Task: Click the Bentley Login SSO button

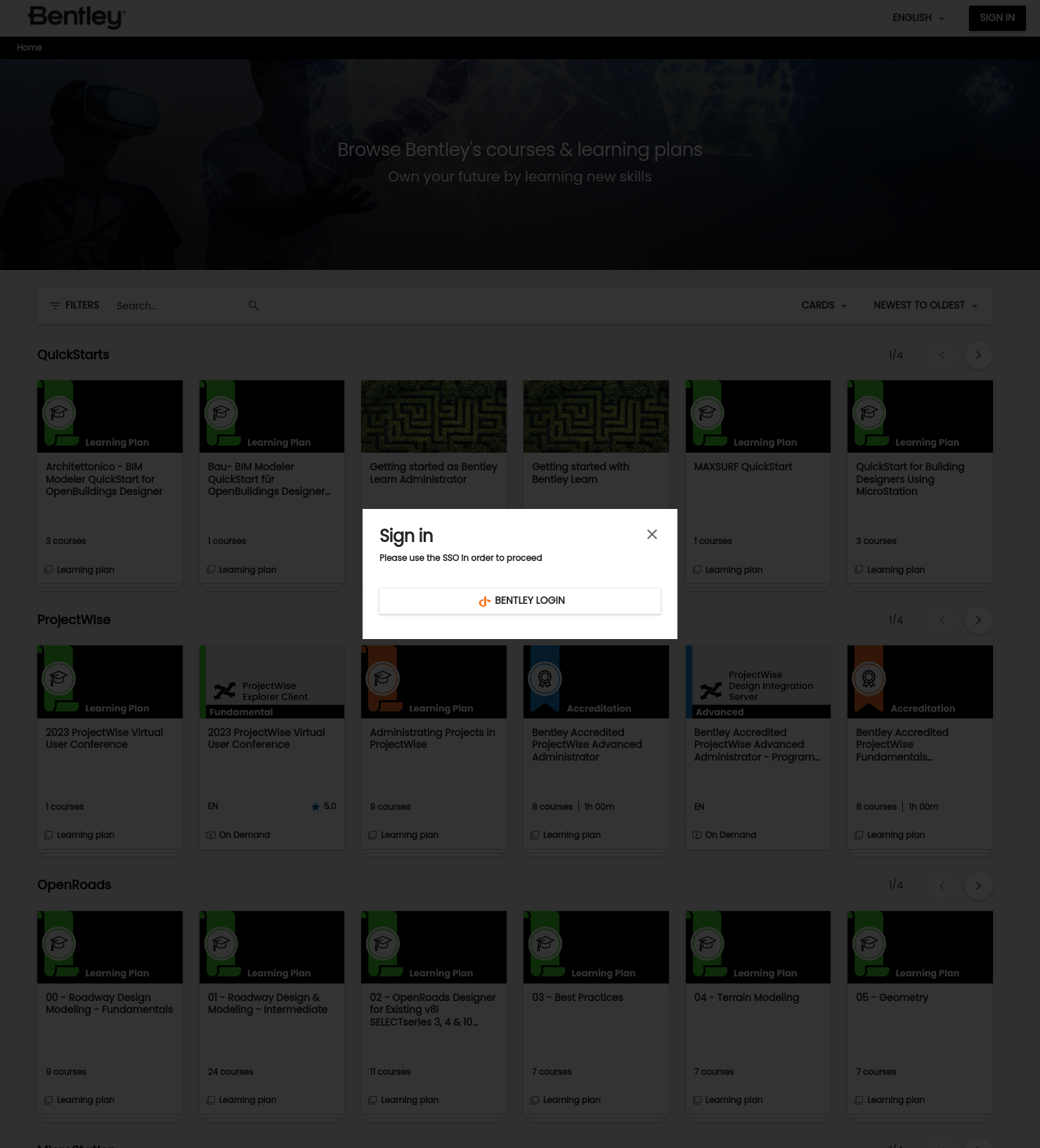Action: point(520,600)
